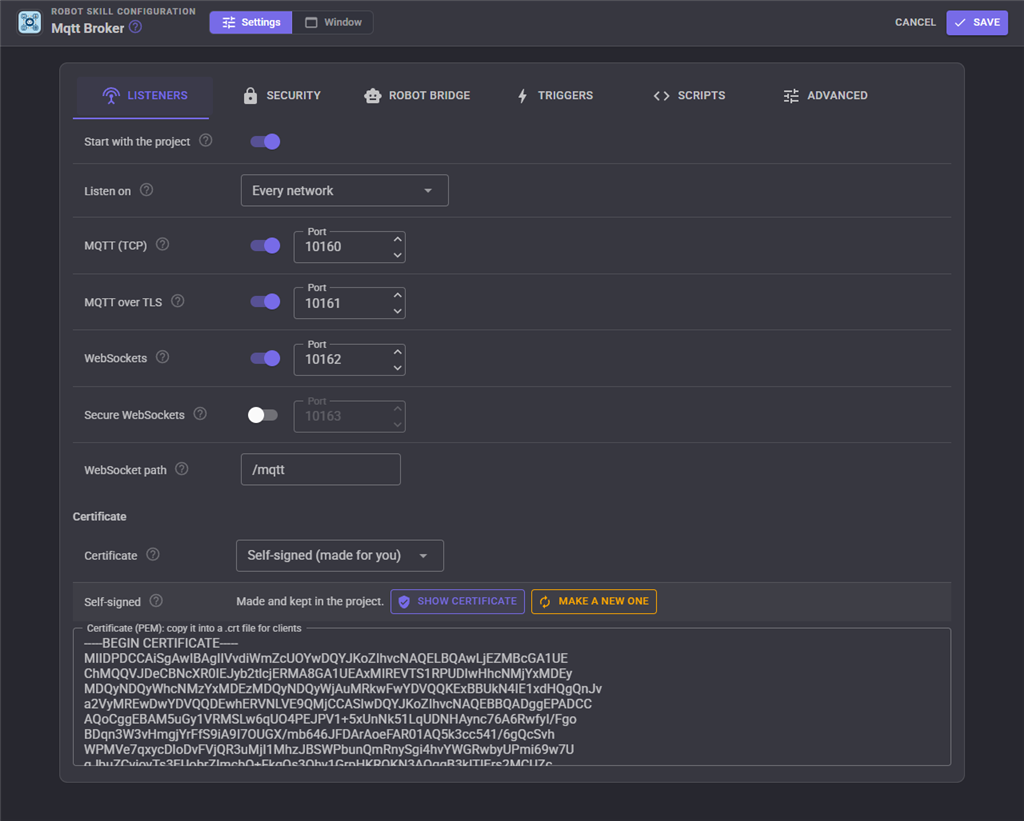Screen dimensions: 1024x821
Task: Click help icon beside Certificate dropdown label
Action: (x=153, y=555)
